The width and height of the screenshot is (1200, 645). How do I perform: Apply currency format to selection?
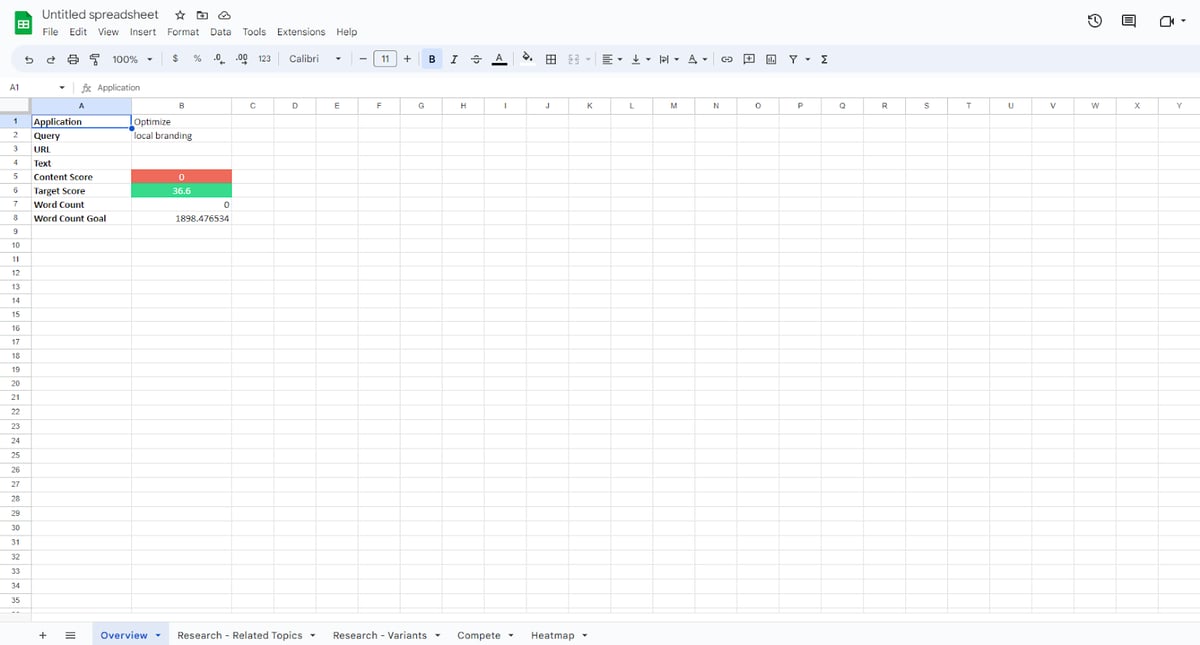pyautogui.click(x=174, y=59)
